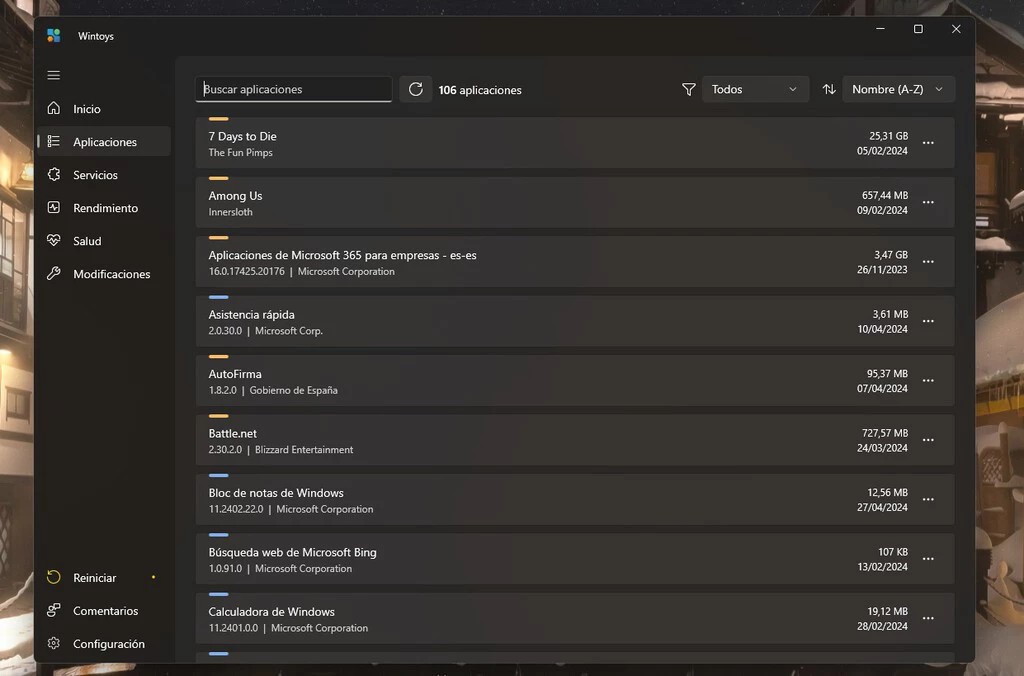Select Bloc de notas de Windows

click(x=575, y=500)
